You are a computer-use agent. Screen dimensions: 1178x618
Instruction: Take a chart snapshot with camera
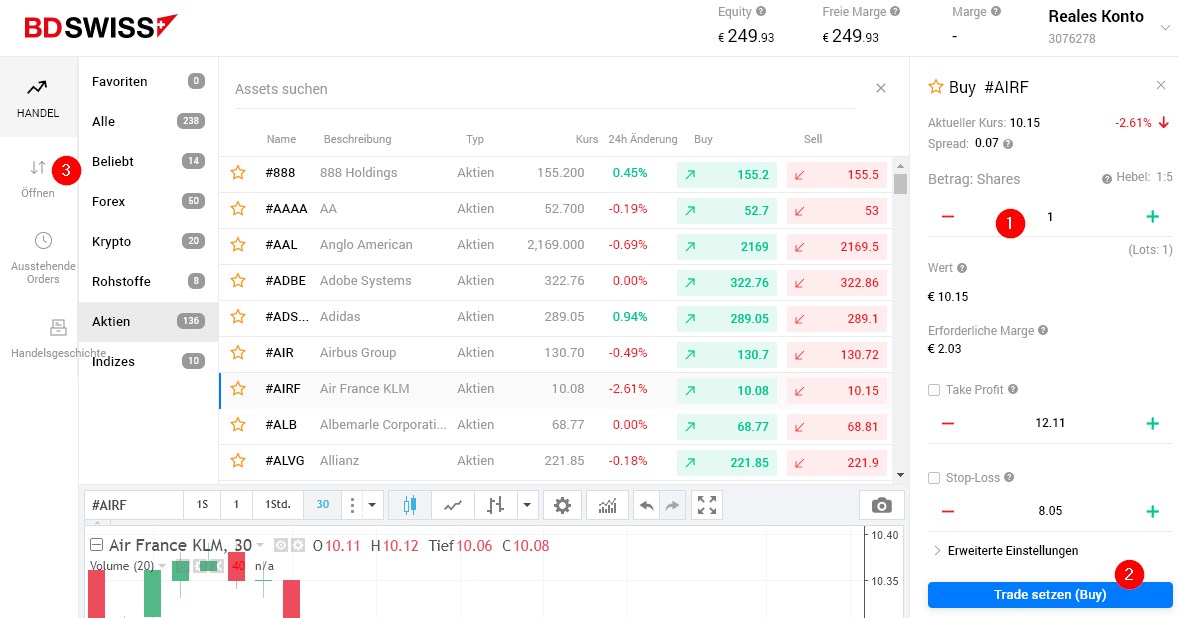(881, 505)
